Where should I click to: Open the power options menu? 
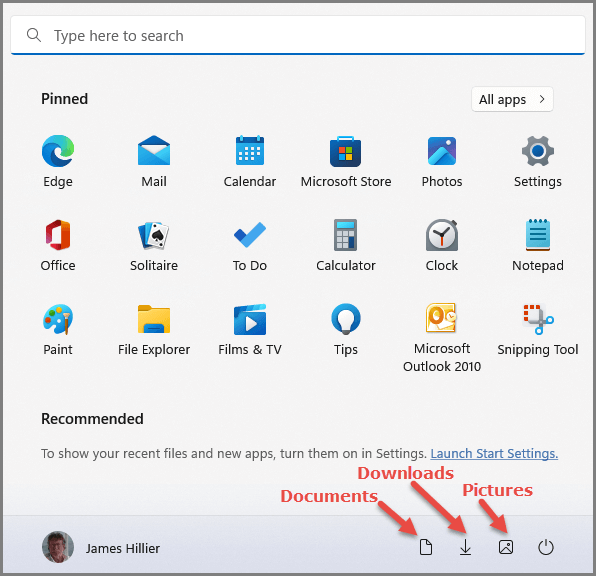click(545, 547)
